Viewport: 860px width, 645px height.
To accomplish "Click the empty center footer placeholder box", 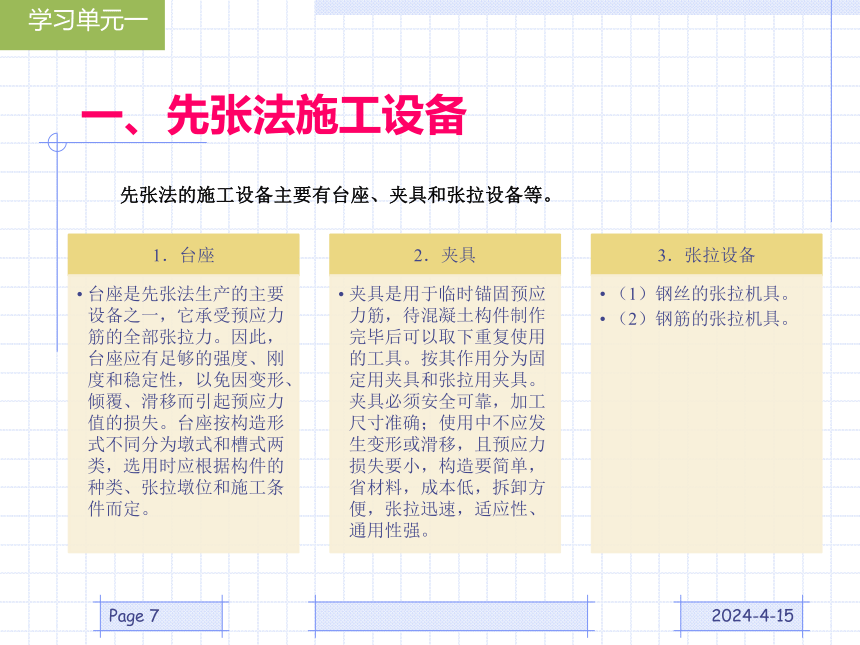I will coord(451,616).
